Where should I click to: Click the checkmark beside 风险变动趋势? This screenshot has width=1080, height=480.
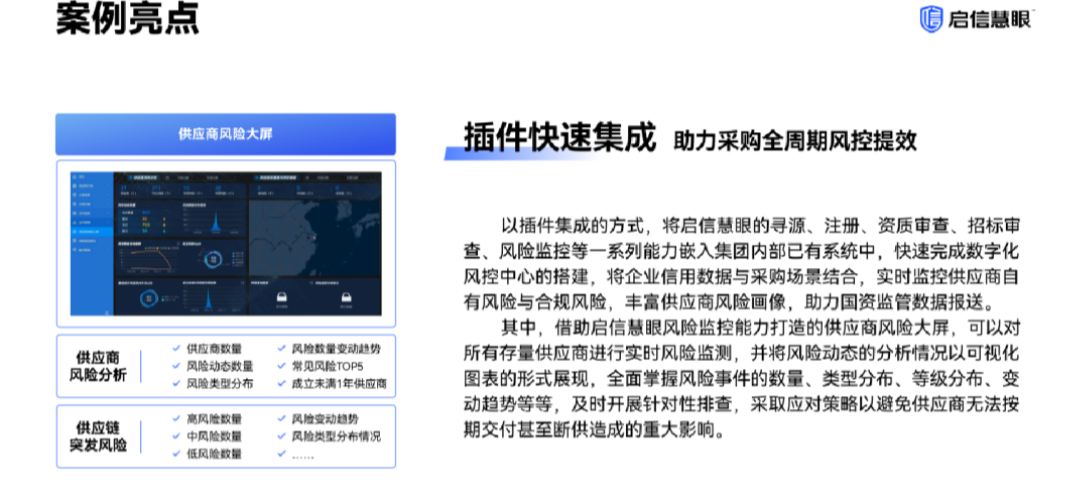(282, 418)
